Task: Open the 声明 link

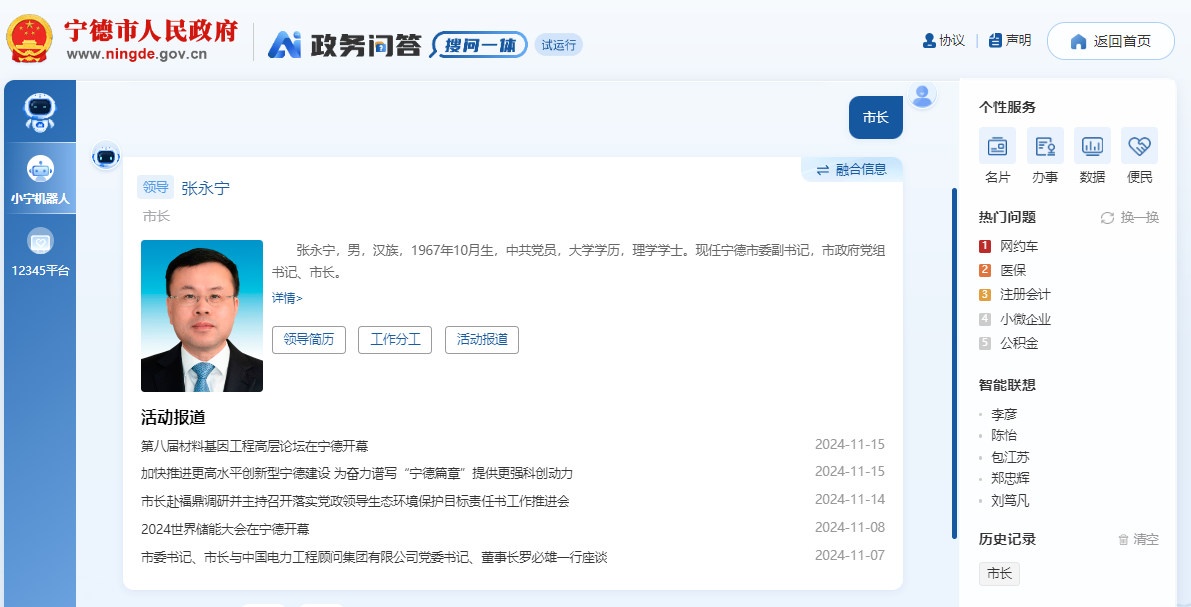Action: click(x=1010, y=41)
